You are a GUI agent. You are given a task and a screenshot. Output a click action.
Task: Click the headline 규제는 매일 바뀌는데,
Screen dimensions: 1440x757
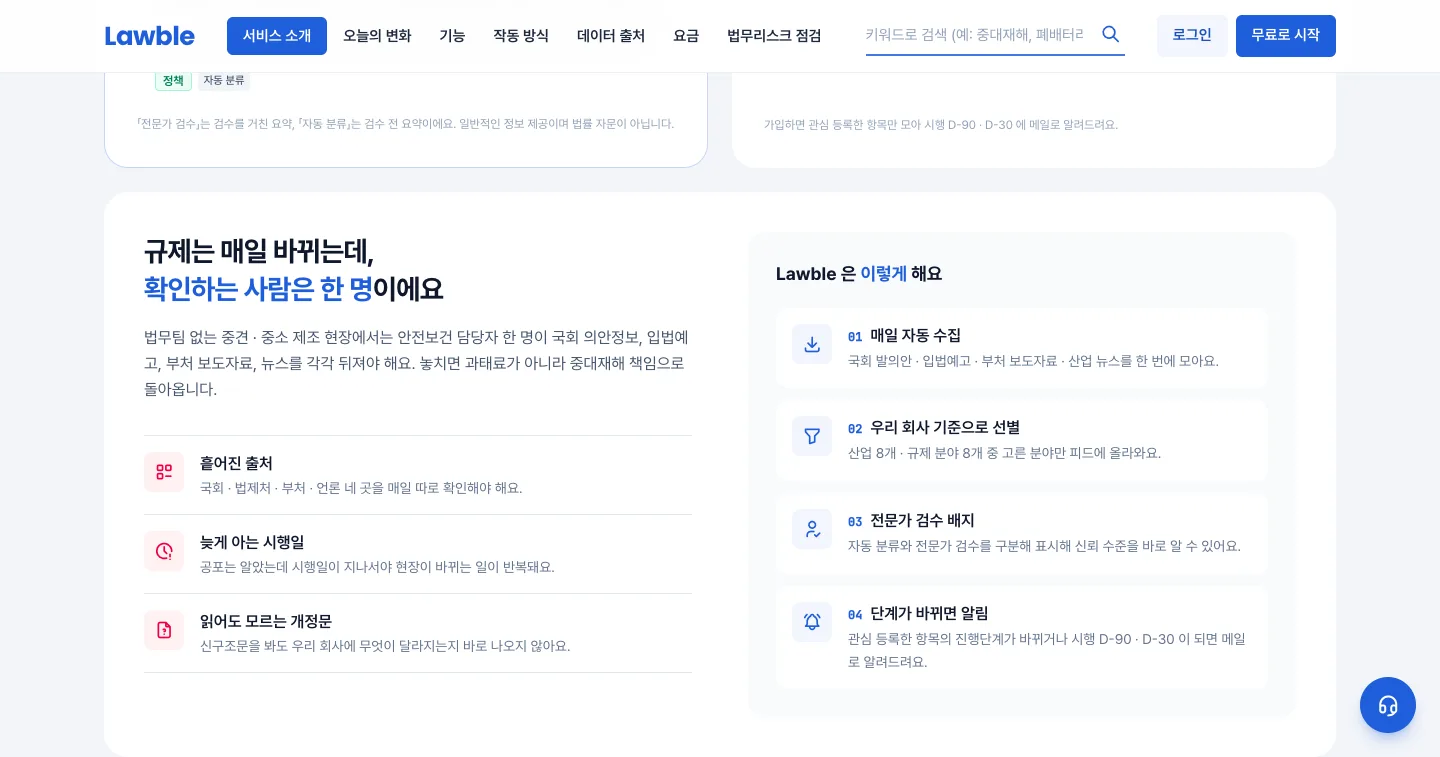[258, 251]
